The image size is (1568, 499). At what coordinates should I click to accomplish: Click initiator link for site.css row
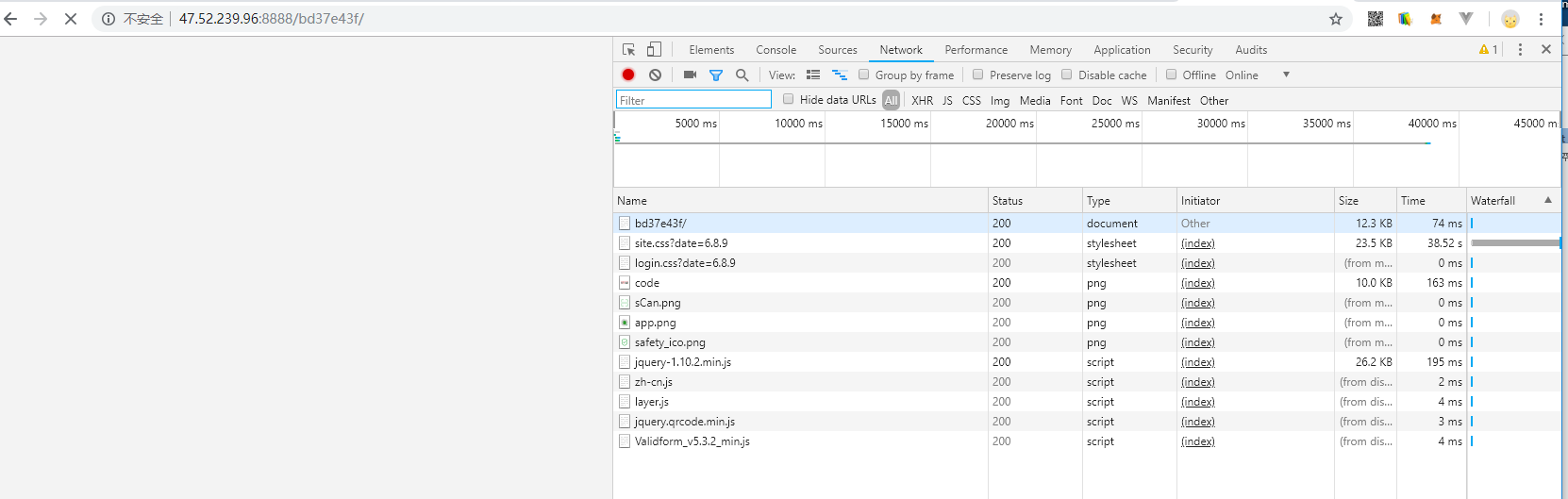point(1198,243)
